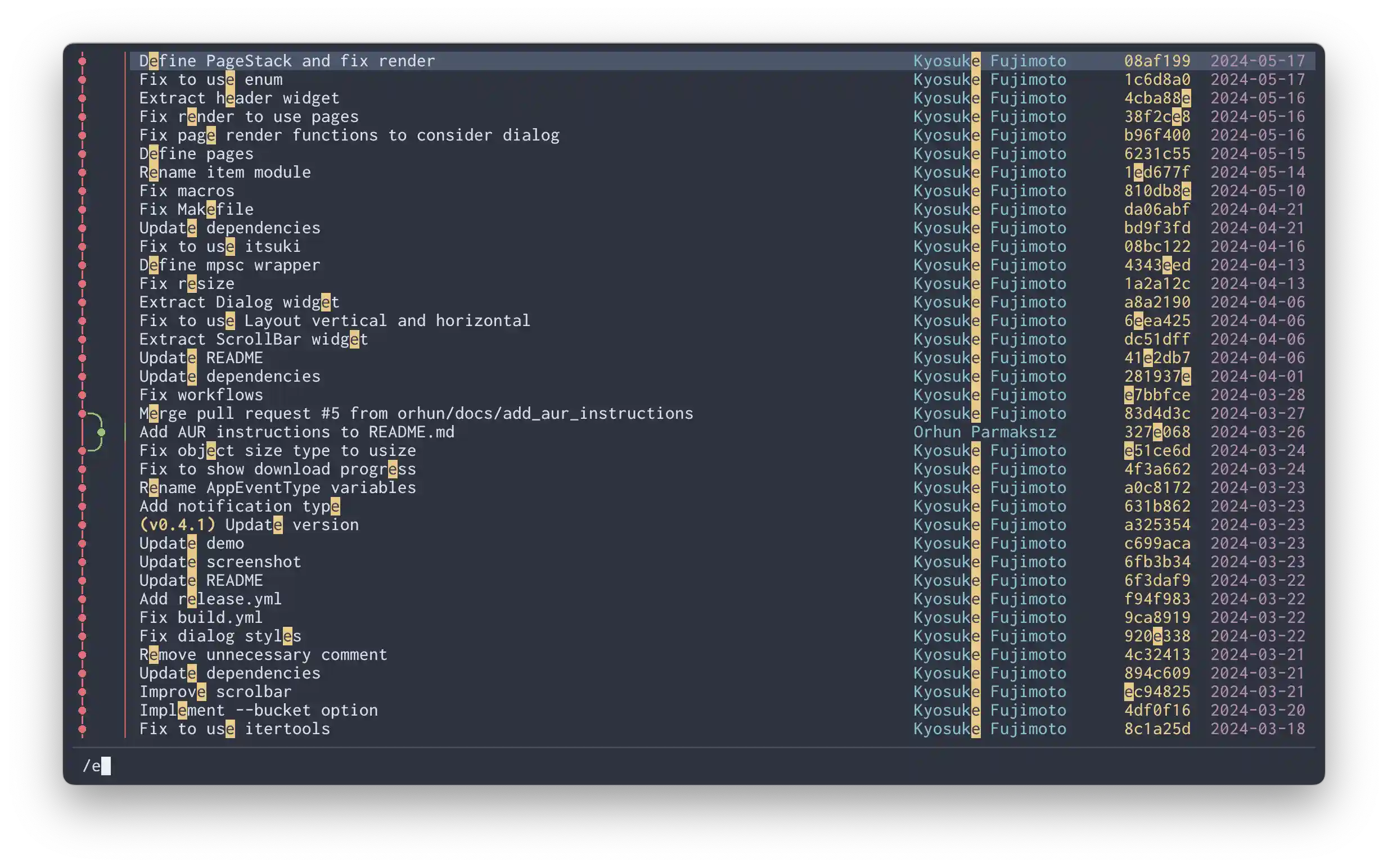Click commit hash 08af199
Viewport: 1388px width, 868px height.
coord(1156,61)
